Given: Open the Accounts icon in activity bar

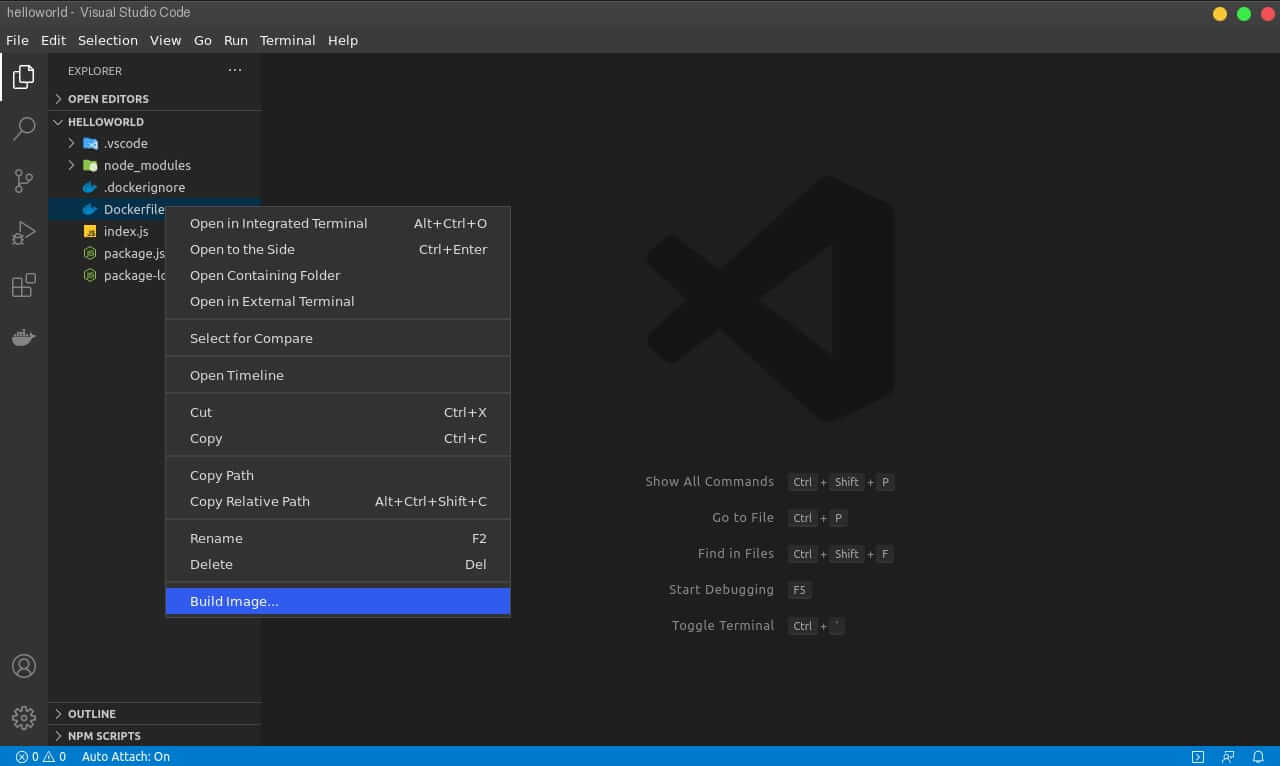Looking at the screenshot, I should tap(24, 666).
